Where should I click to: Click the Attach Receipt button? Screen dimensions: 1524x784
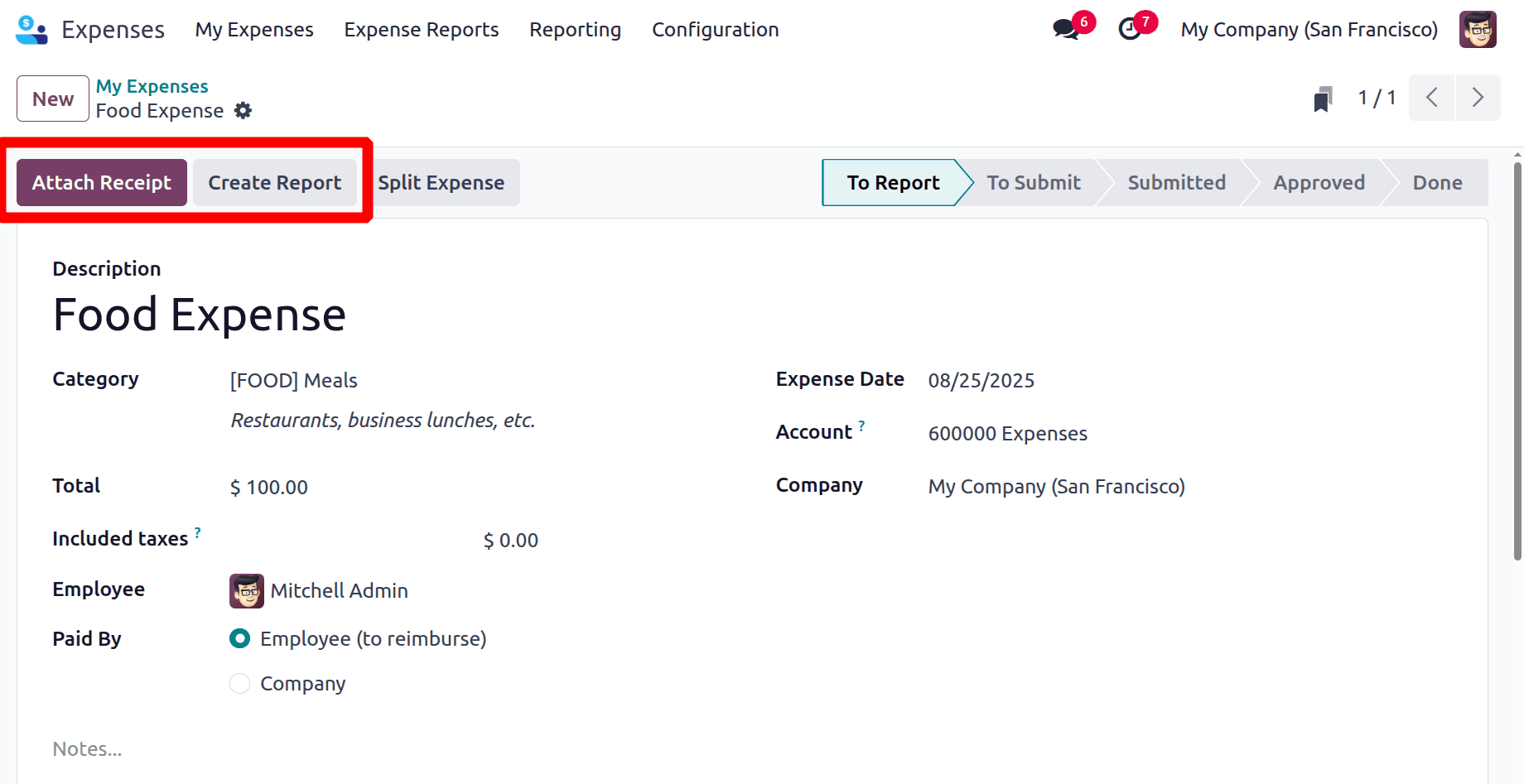102,183
